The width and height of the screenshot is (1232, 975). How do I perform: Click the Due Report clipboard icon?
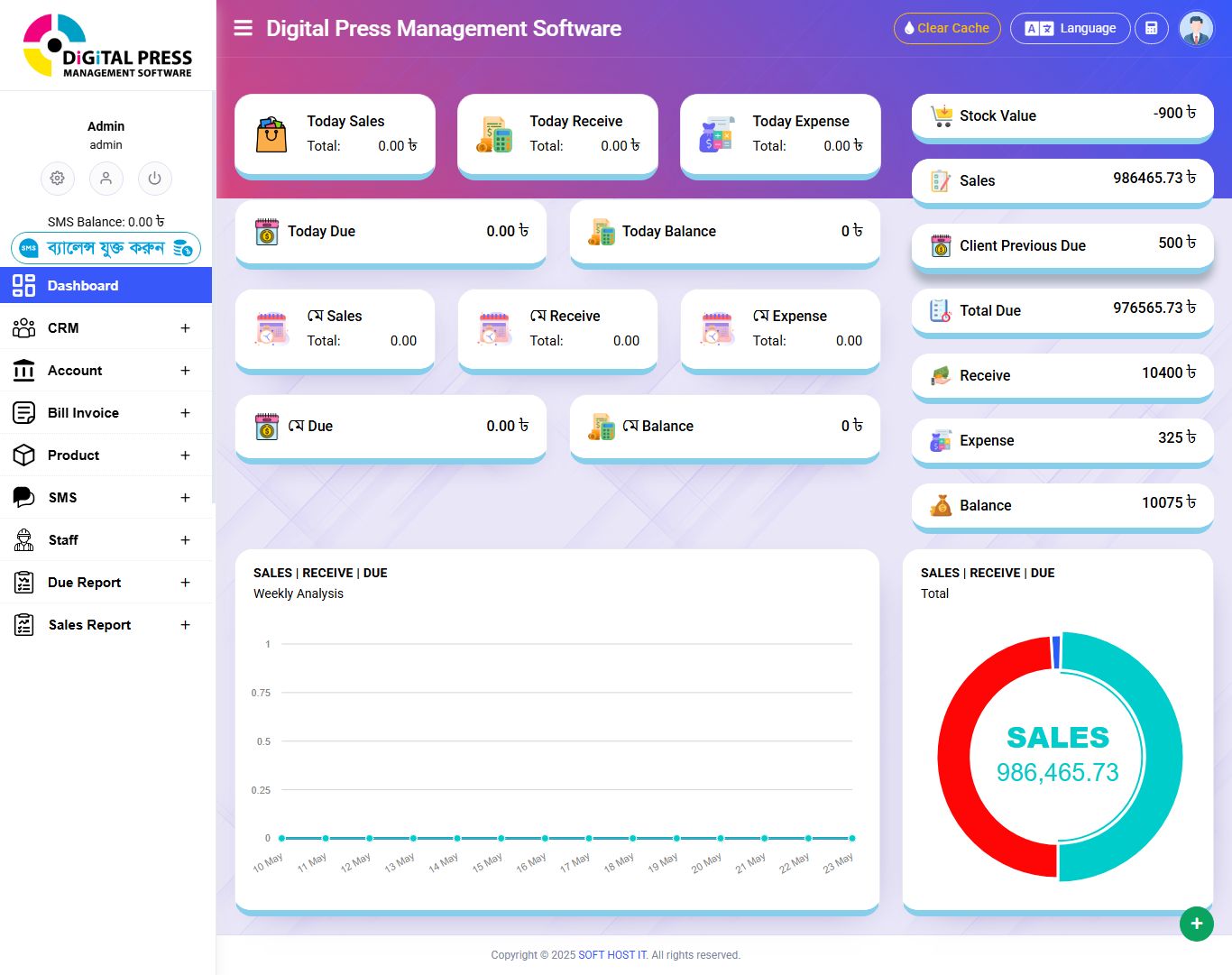coord(23,582)
